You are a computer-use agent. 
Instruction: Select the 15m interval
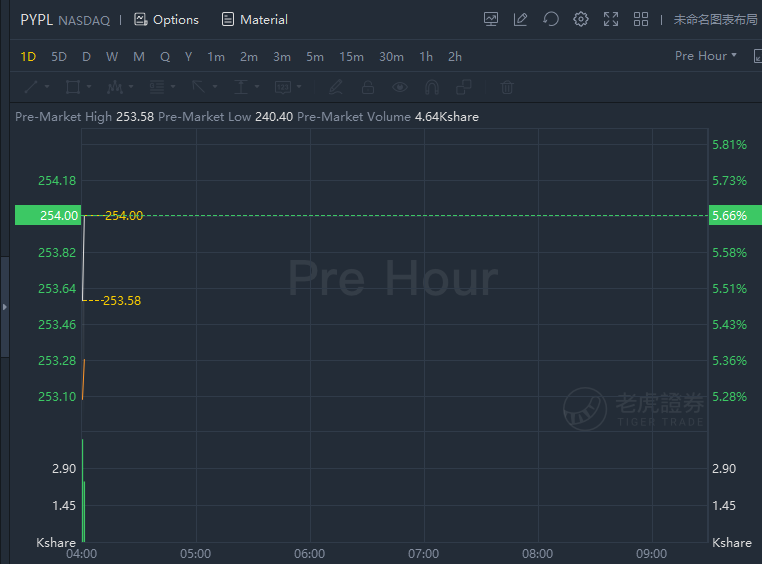351,57
